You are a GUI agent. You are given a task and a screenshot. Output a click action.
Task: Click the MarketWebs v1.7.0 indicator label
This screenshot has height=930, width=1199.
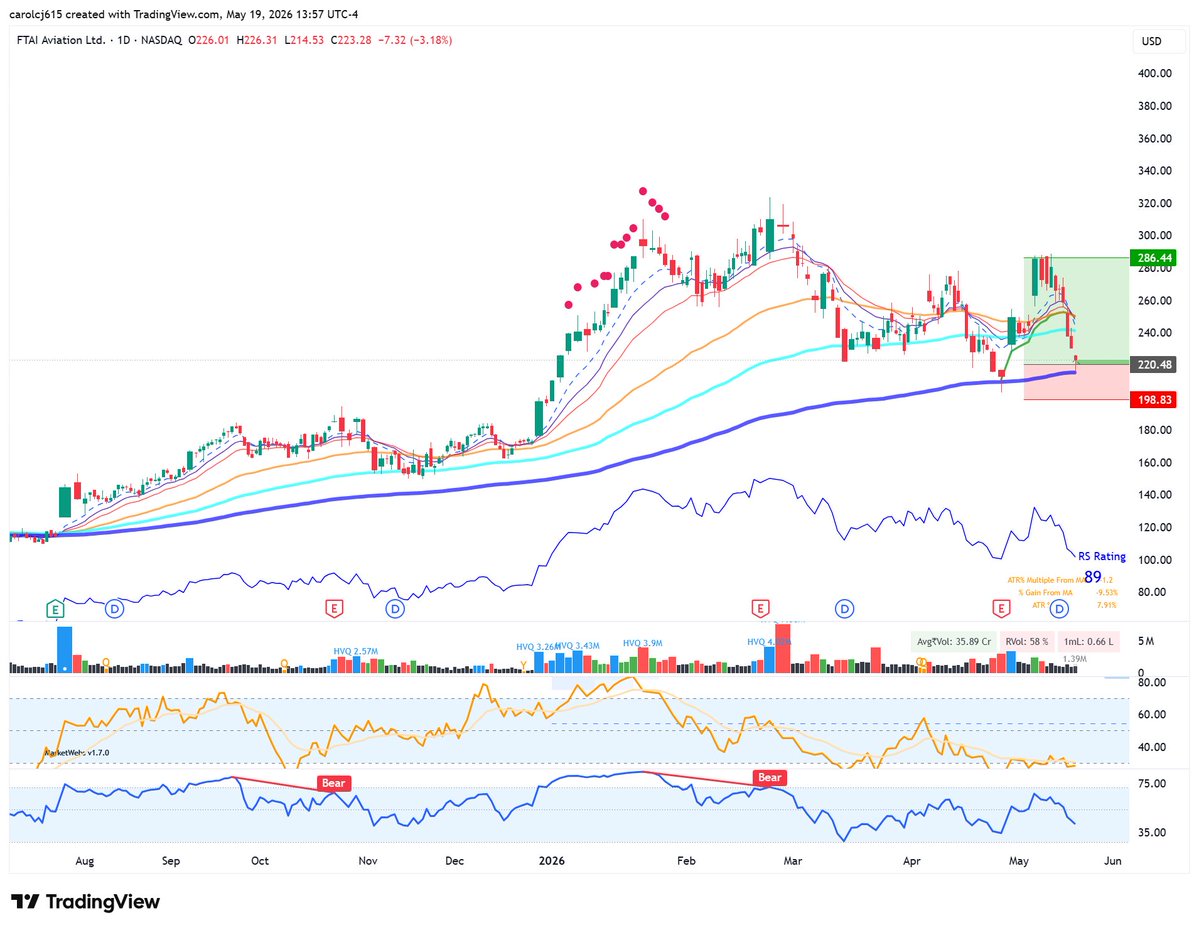76,753
